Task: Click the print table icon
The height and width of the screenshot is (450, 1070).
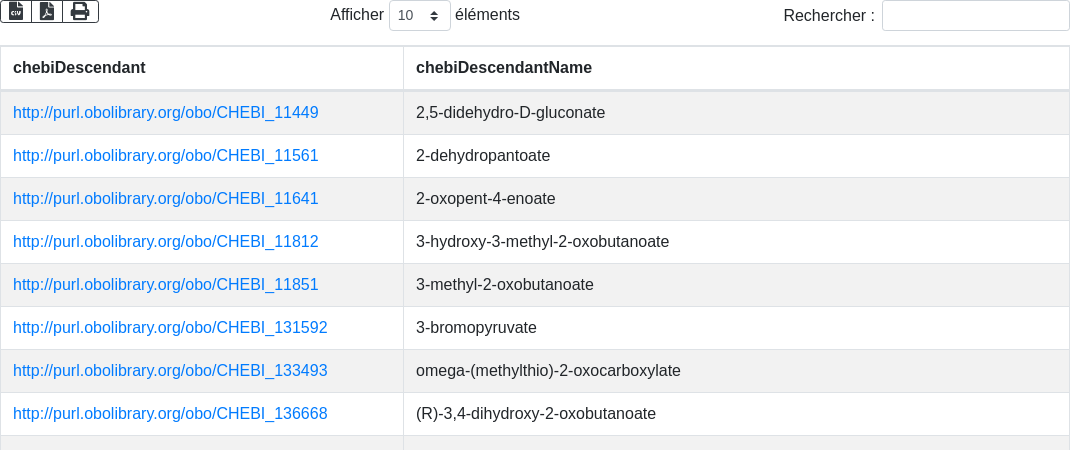Action: (80, 12)
